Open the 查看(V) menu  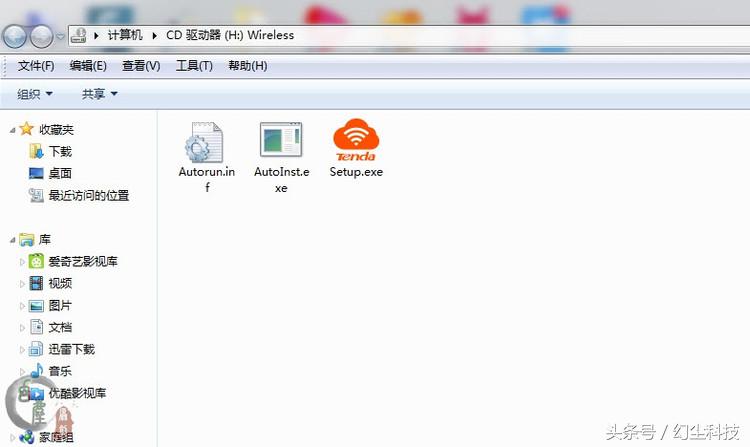(141, 66)
